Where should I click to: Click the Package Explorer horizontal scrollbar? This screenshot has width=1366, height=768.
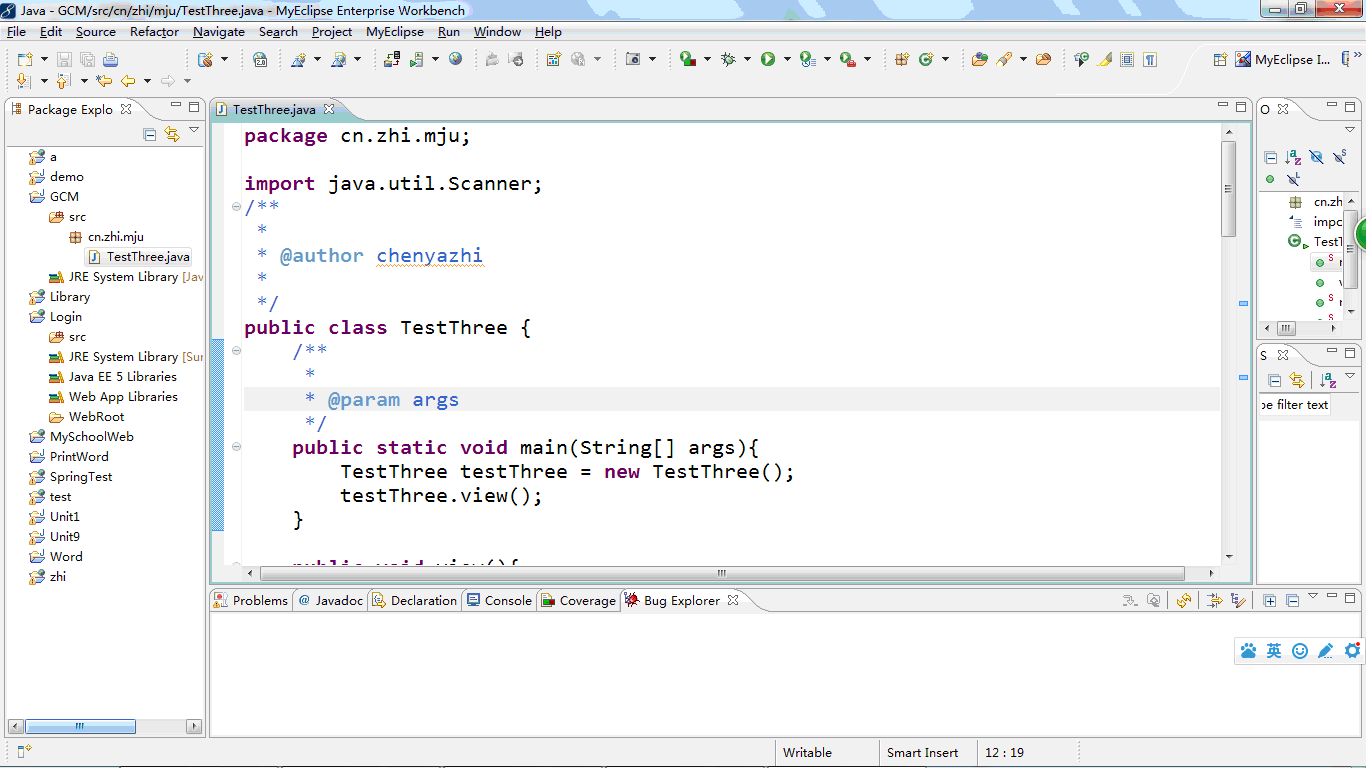coord(80,726)
